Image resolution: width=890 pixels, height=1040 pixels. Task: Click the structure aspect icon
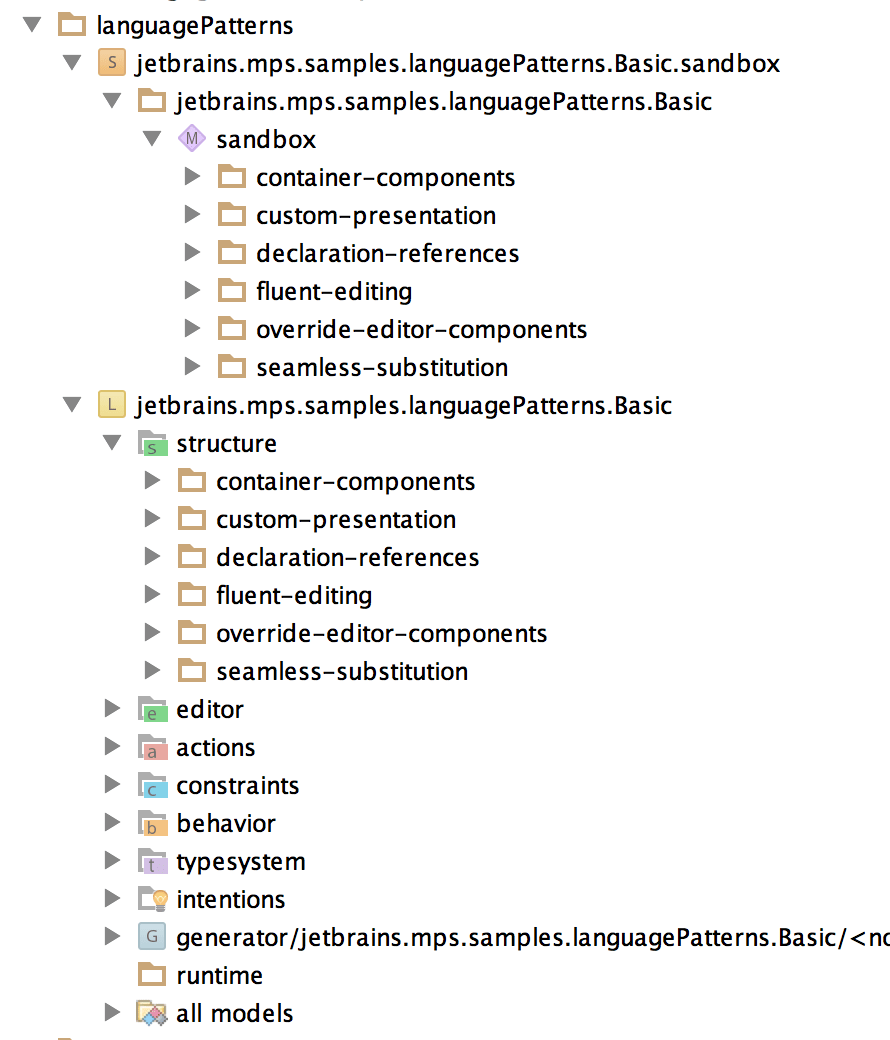pyautogui.click(x=152, y=443)
